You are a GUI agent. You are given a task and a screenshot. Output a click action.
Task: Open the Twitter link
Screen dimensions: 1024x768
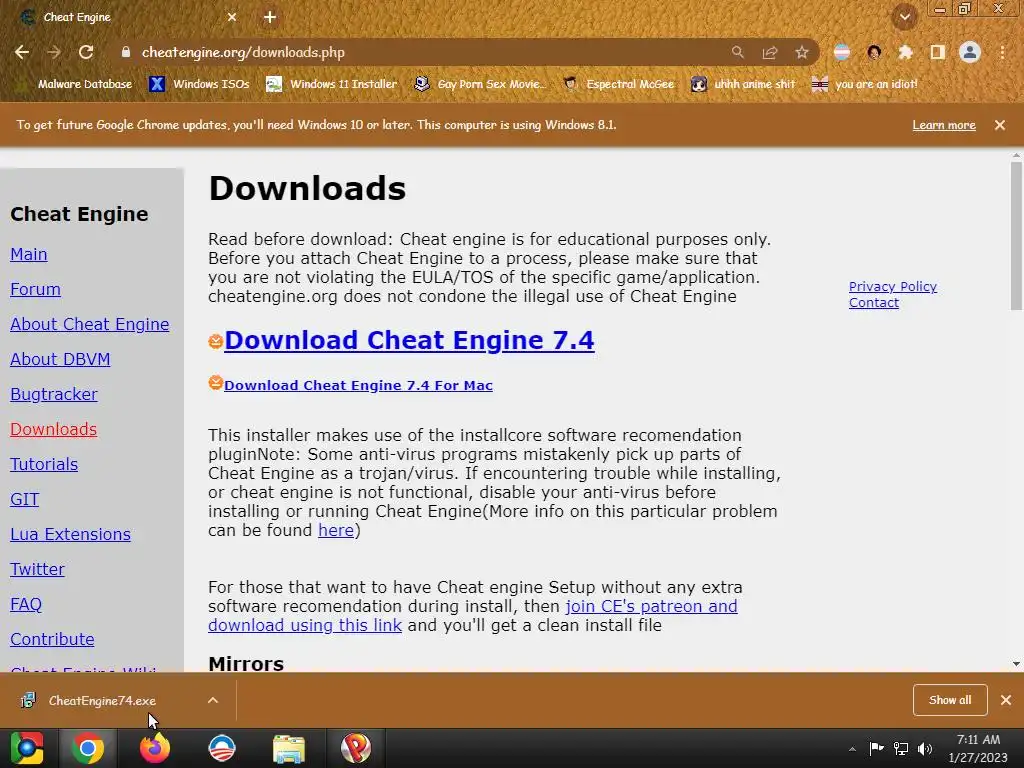(37, 569)
